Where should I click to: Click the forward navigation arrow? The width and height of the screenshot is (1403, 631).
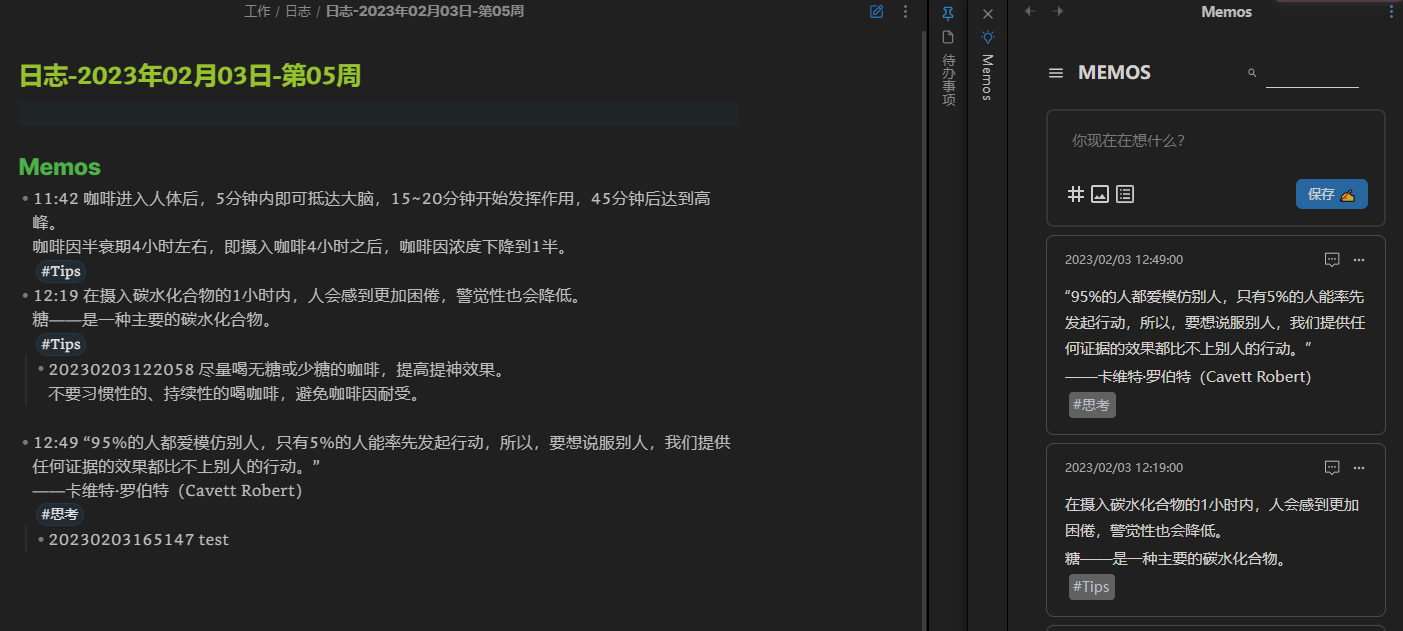tap(1059, 11)
